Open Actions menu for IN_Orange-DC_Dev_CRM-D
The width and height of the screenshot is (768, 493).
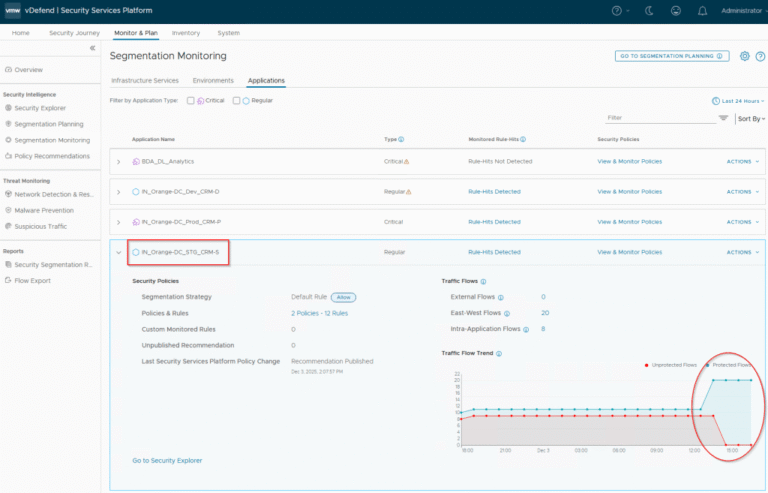click(x=743, y=192)
